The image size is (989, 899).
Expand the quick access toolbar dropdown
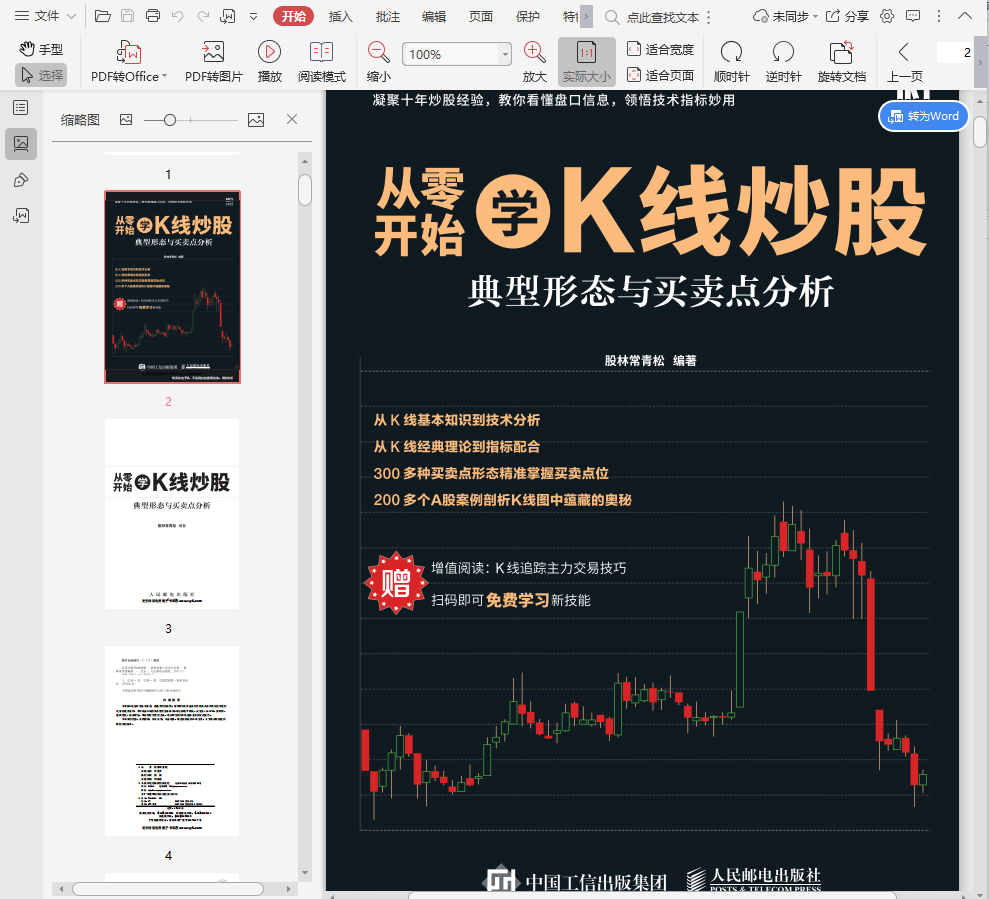[x=254, y=17]
